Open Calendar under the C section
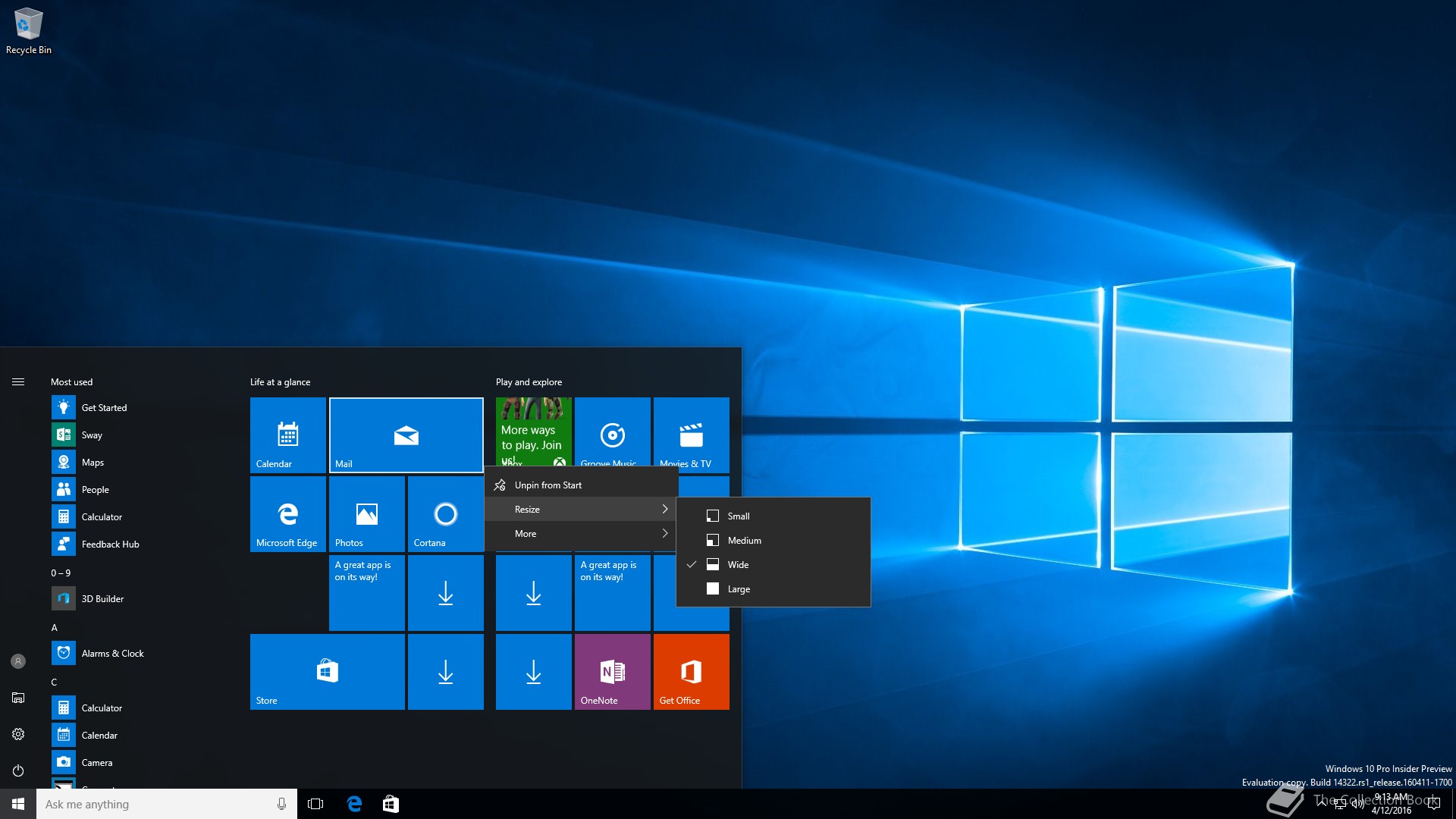The width and height of the screenshot is (1456, 819). 139,736
